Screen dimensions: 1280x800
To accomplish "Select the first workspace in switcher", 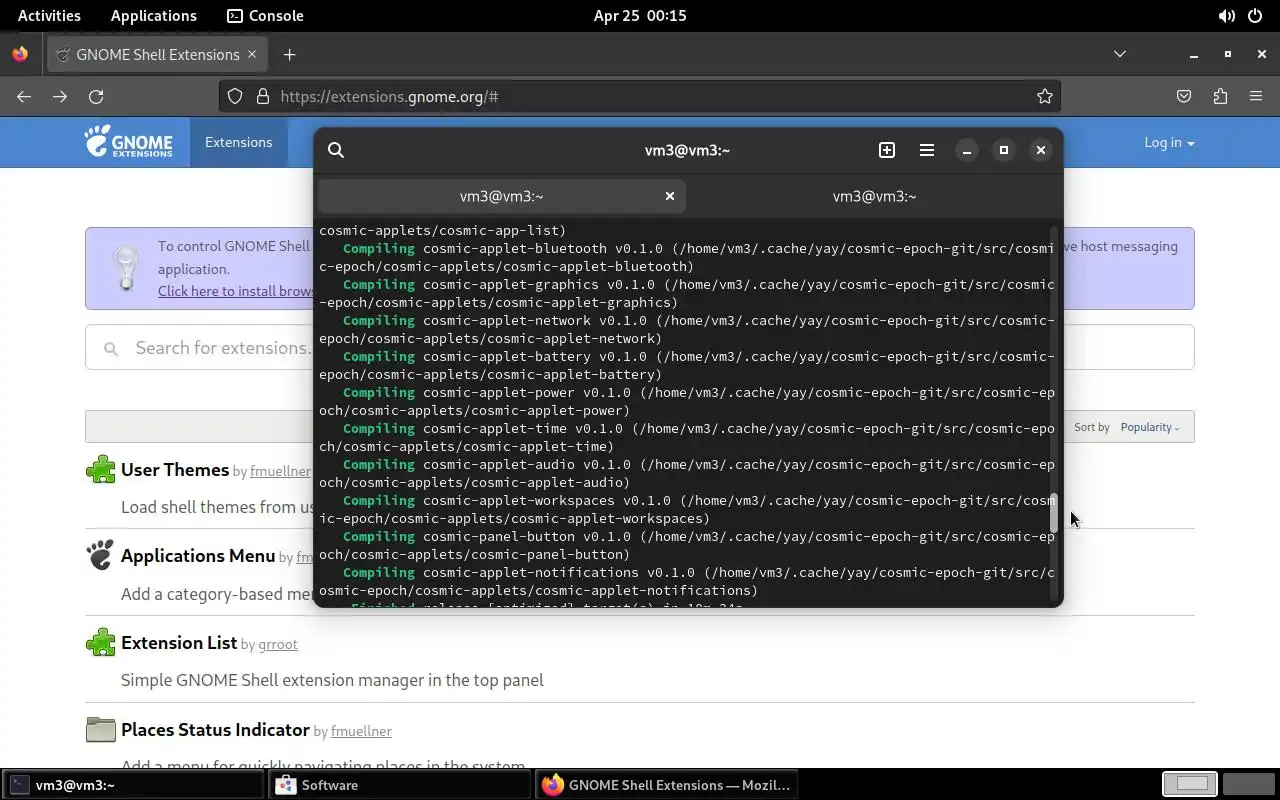I will [x=1190, y=784].
